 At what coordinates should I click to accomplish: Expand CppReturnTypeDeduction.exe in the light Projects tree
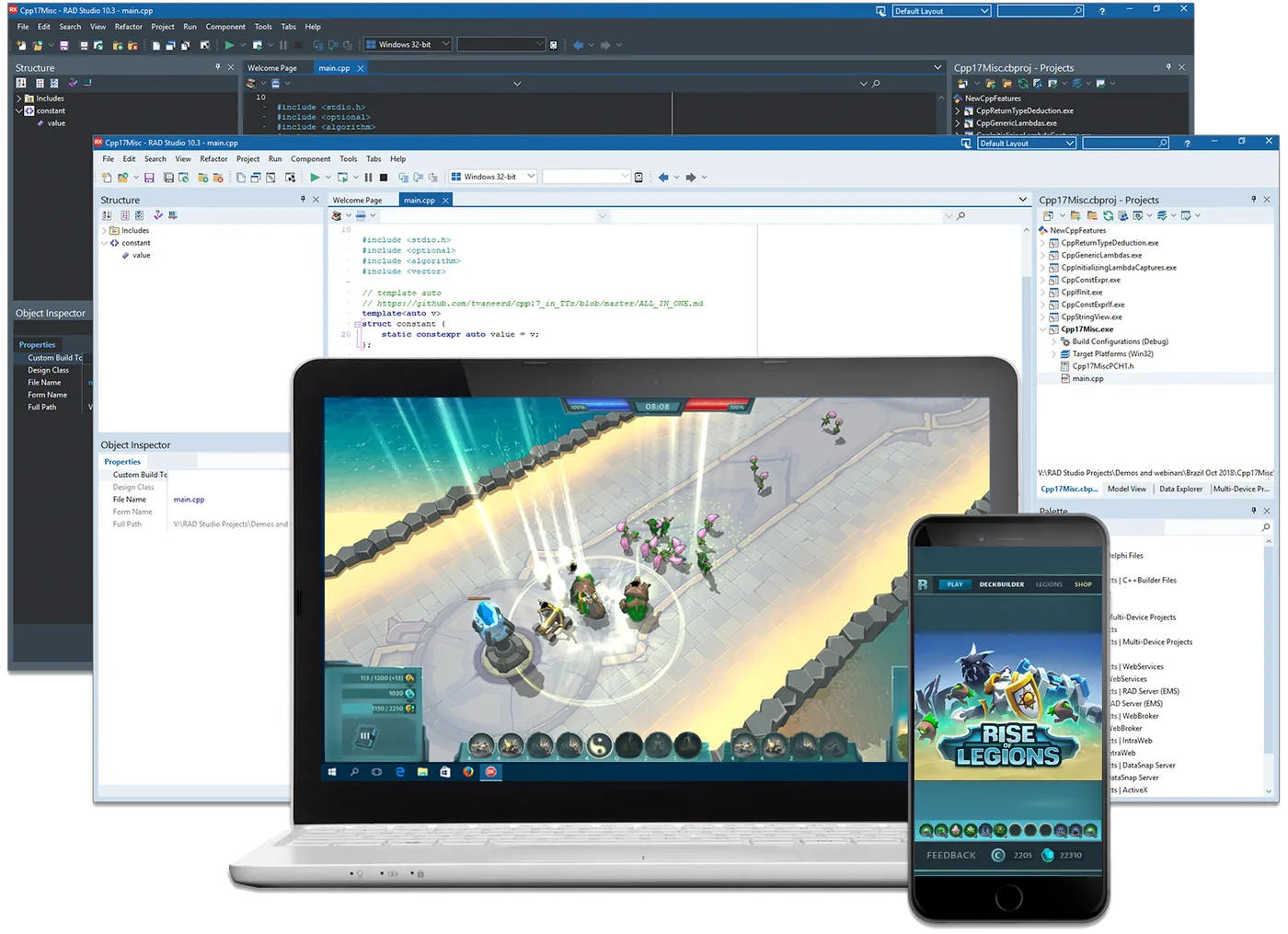(1043, 243)
